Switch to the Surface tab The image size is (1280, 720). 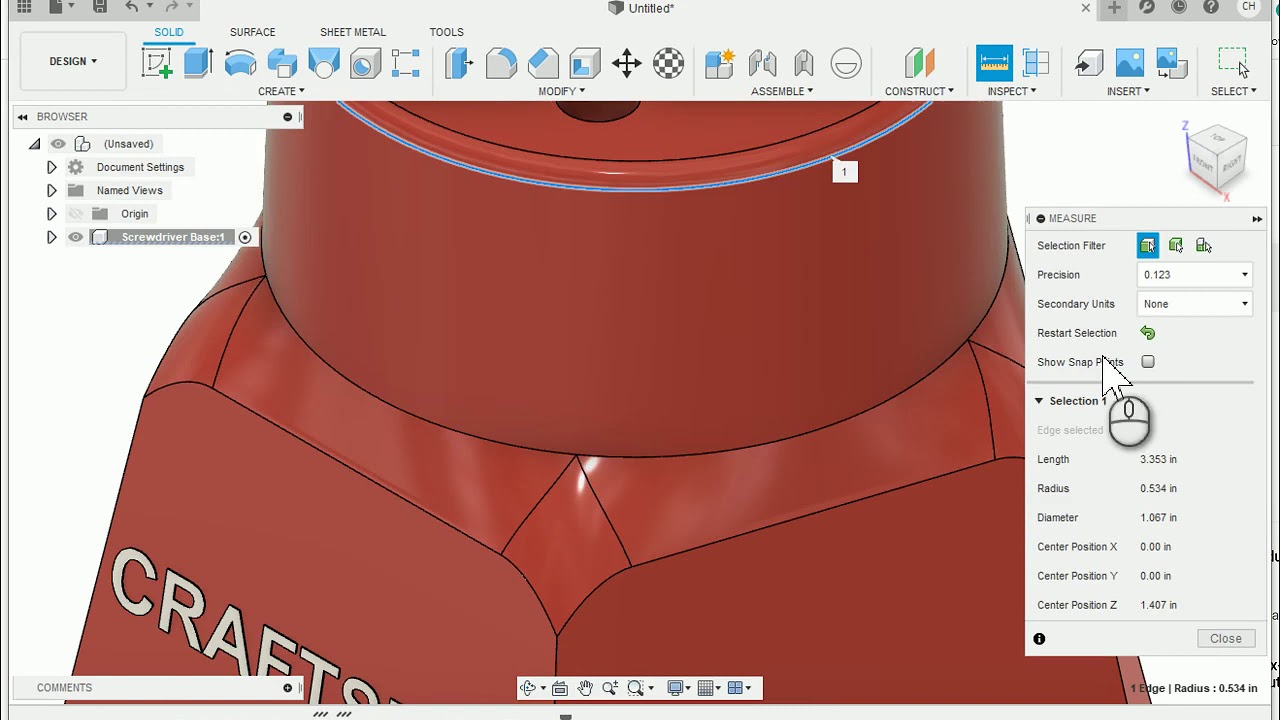[252, 32]
